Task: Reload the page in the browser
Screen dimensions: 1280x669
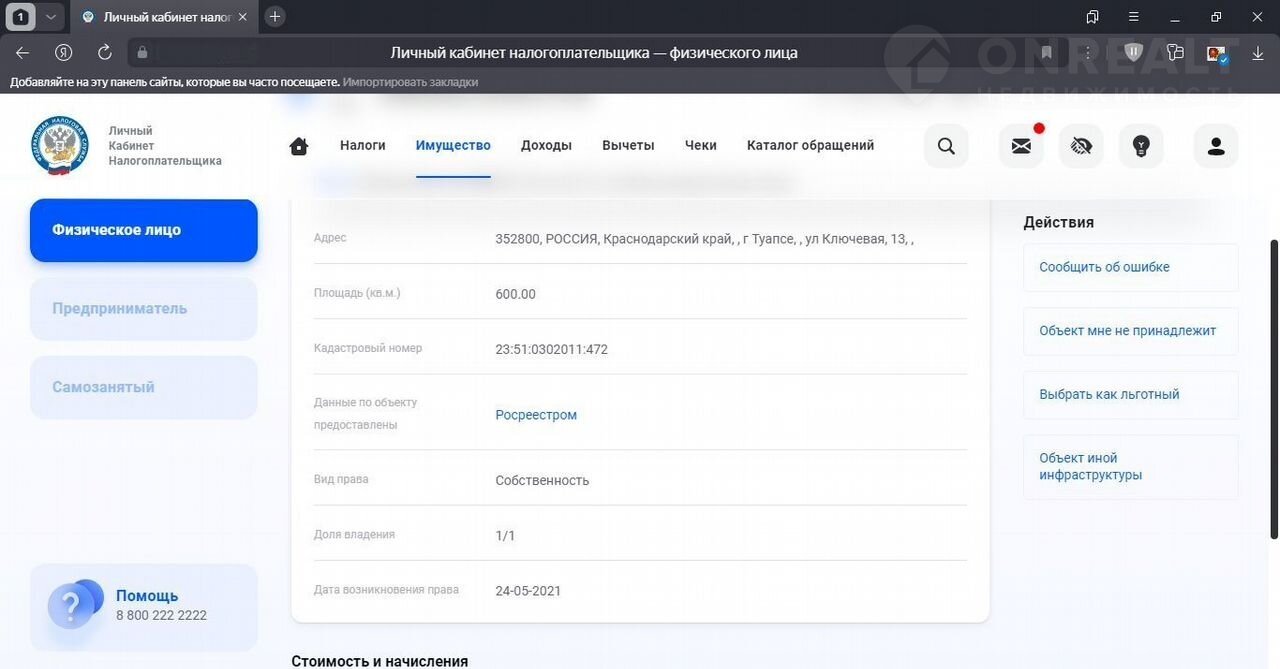Action: click(x=105, y=53)
